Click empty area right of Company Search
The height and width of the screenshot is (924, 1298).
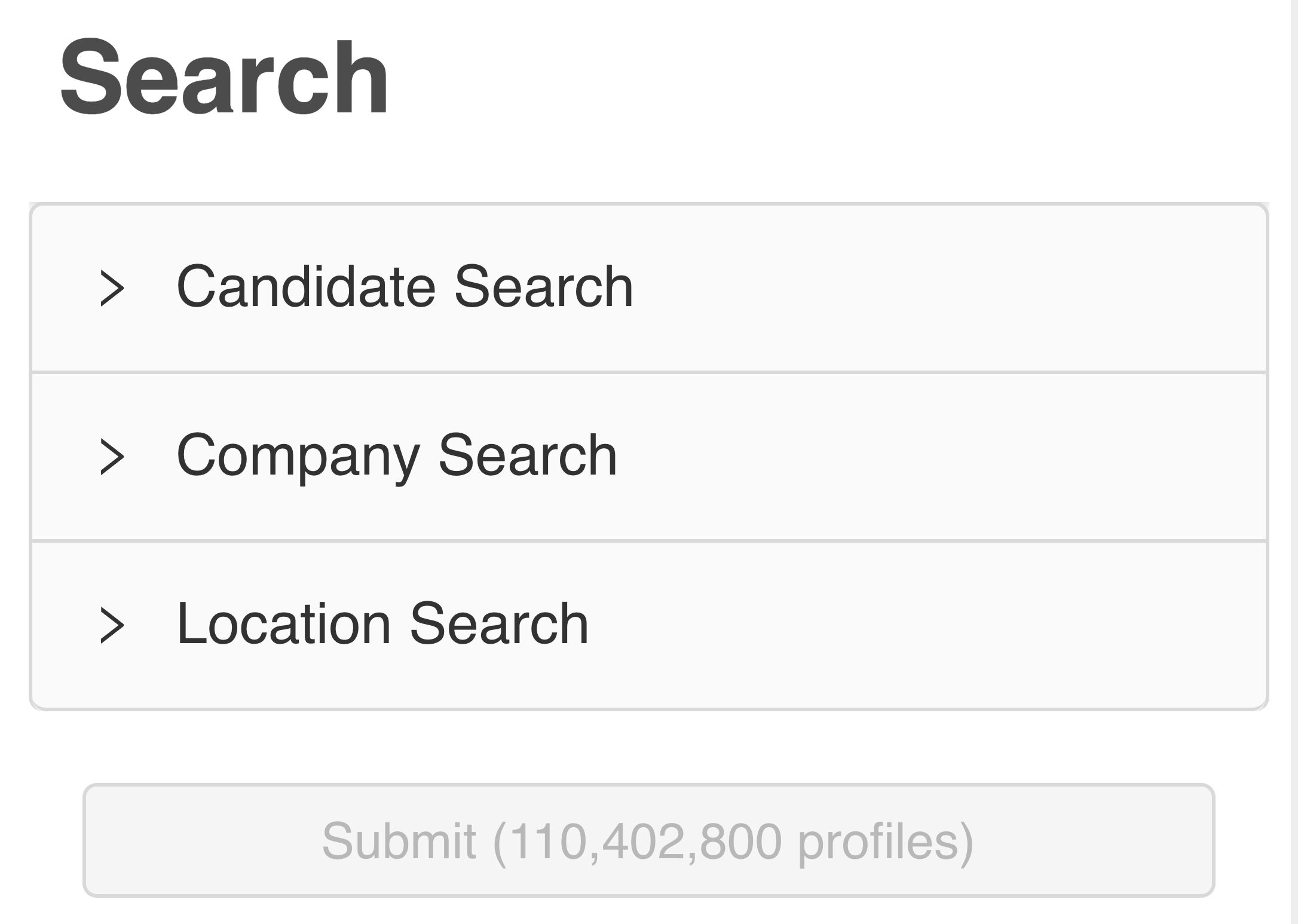(x=956, y=457)
